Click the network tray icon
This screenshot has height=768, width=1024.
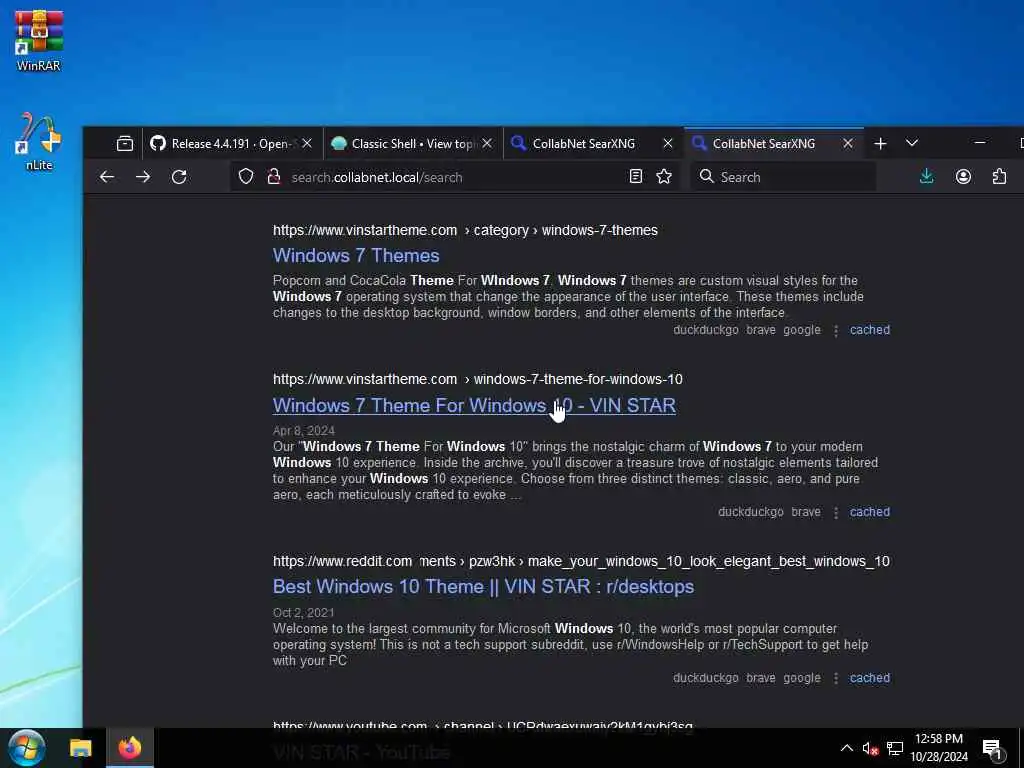895,748
